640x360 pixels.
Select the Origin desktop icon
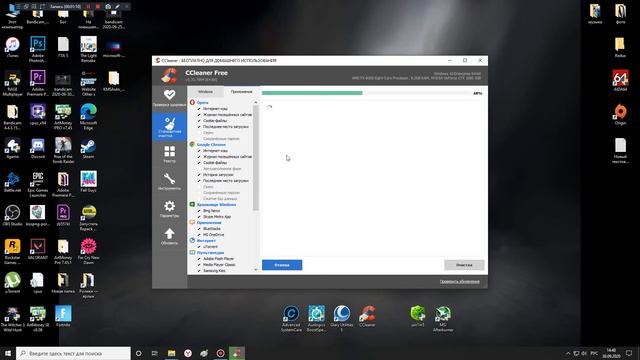coord(620,114)
